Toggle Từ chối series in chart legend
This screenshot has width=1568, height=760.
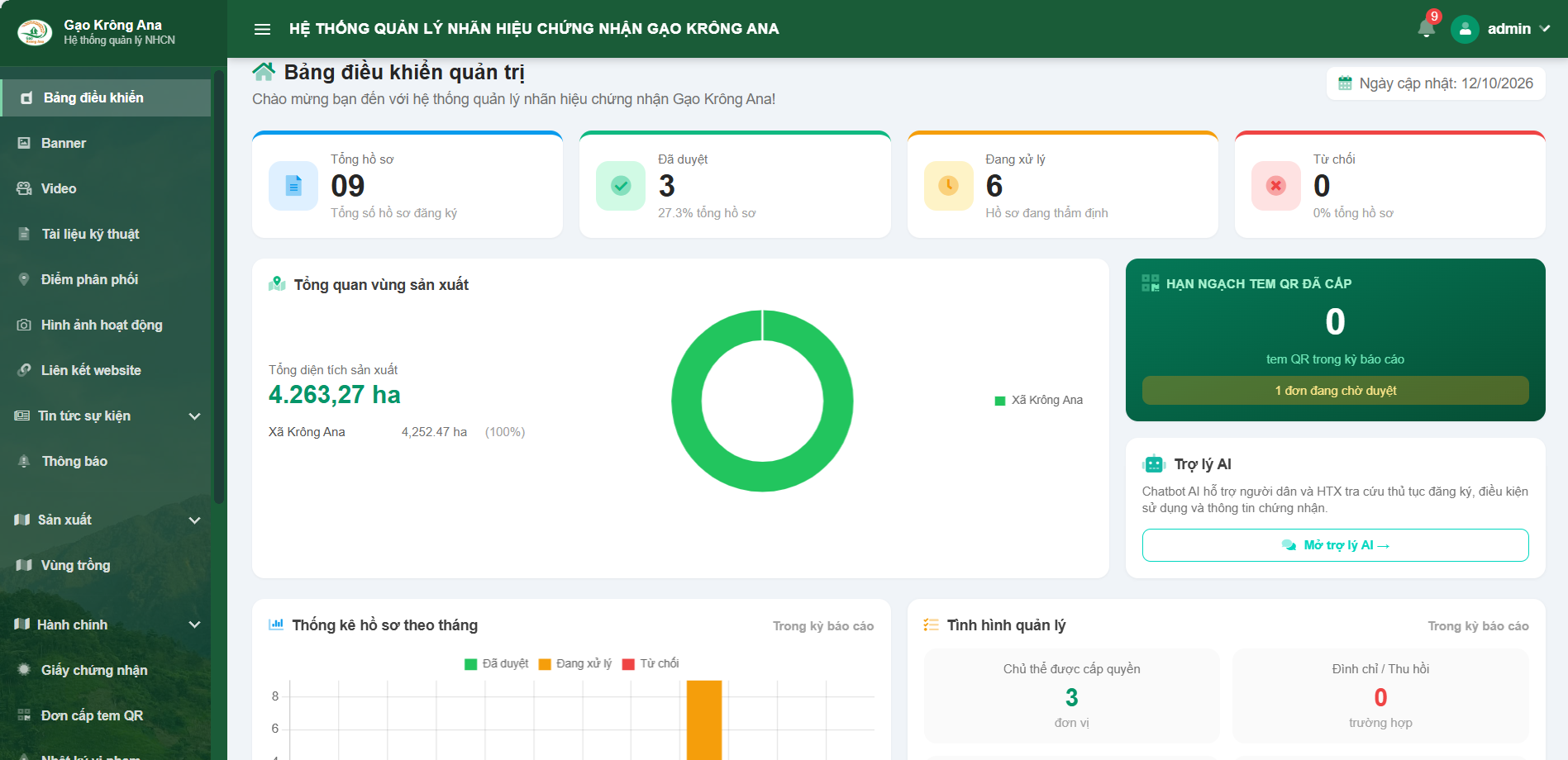[650, 663]
